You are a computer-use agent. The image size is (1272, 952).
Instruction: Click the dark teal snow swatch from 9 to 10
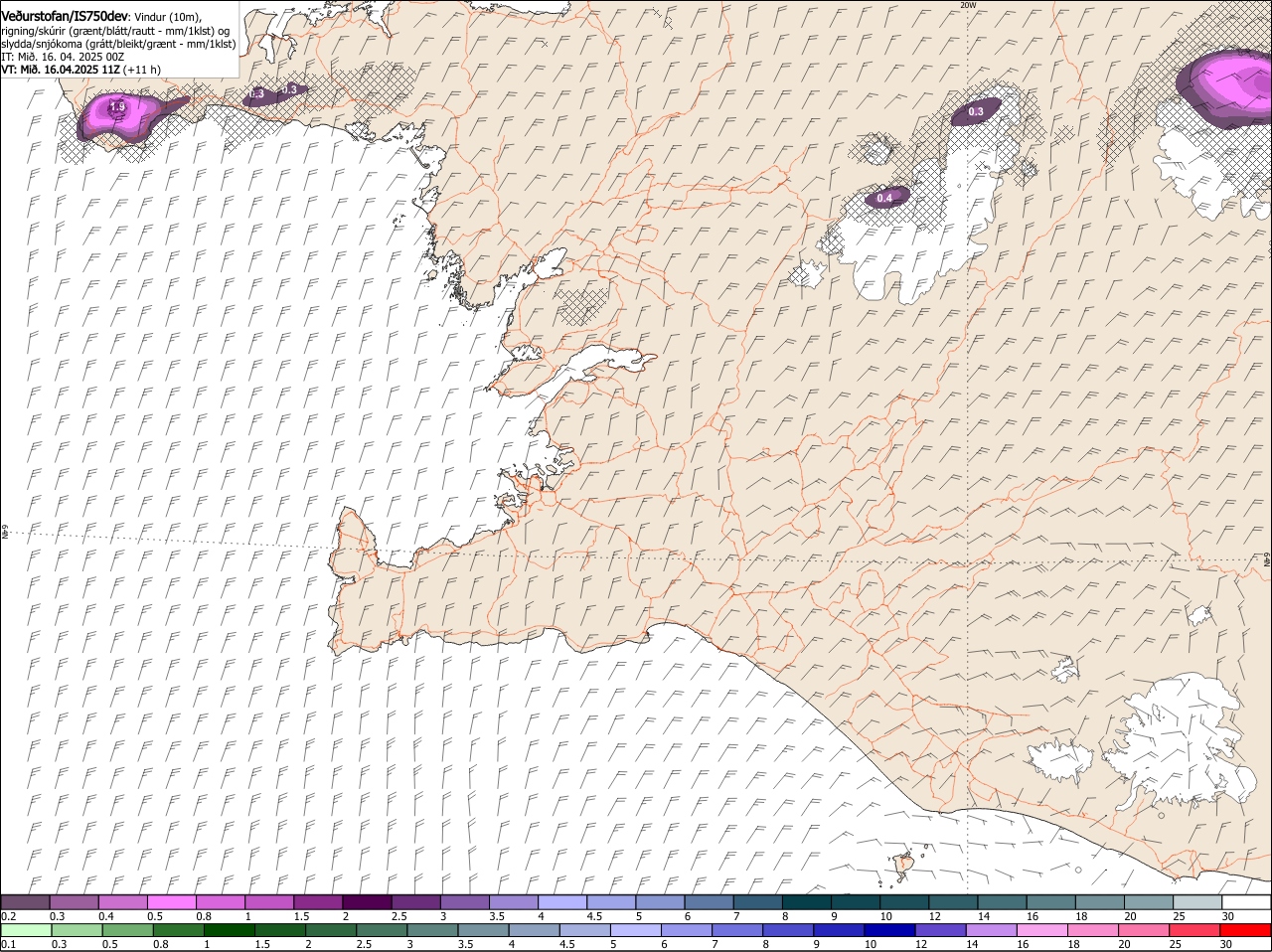[856, 902]
